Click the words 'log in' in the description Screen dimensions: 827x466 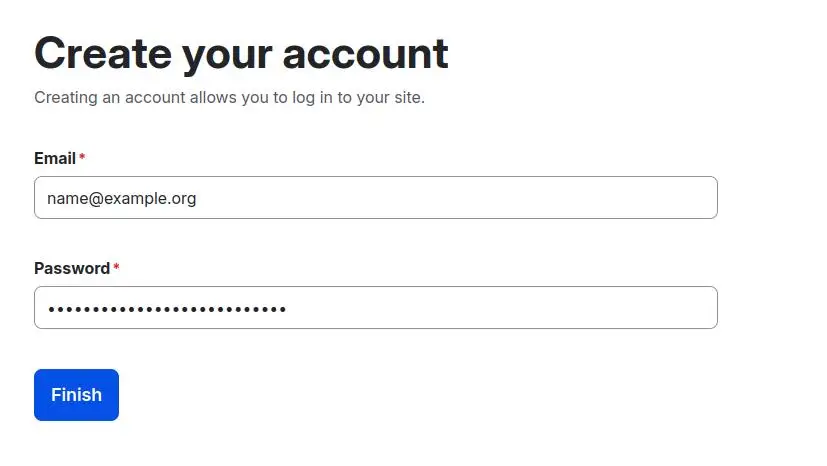pyautogui.click(x=307, y=97)
